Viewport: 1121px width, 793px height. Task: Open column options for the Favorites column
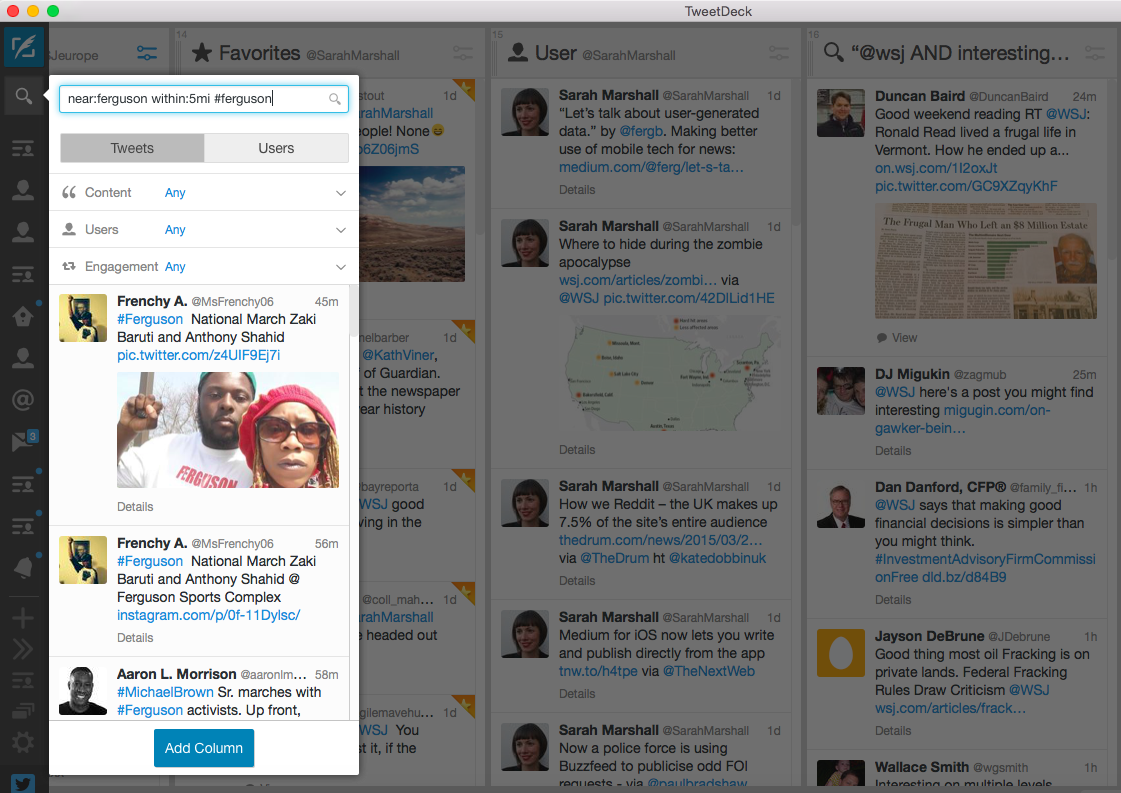(463, 54)
